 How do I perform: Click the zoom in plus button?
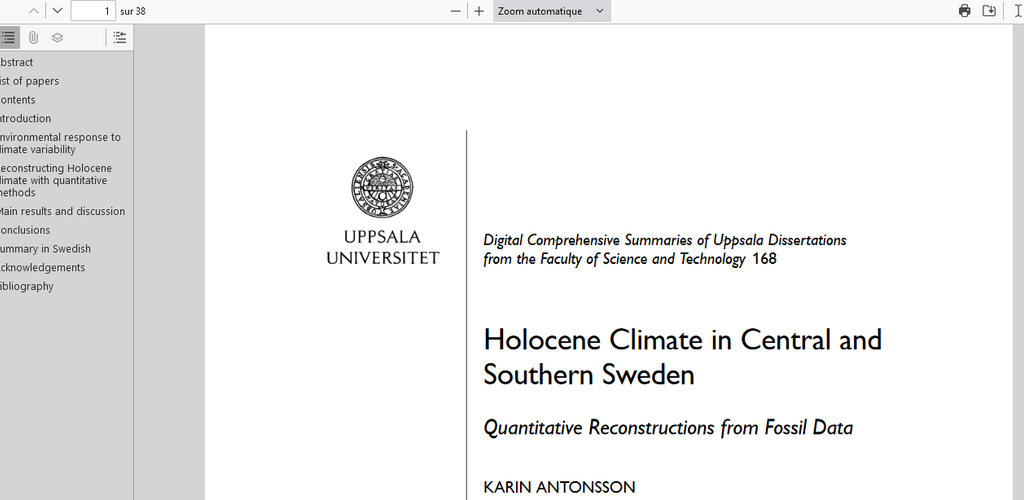point(479,11)
